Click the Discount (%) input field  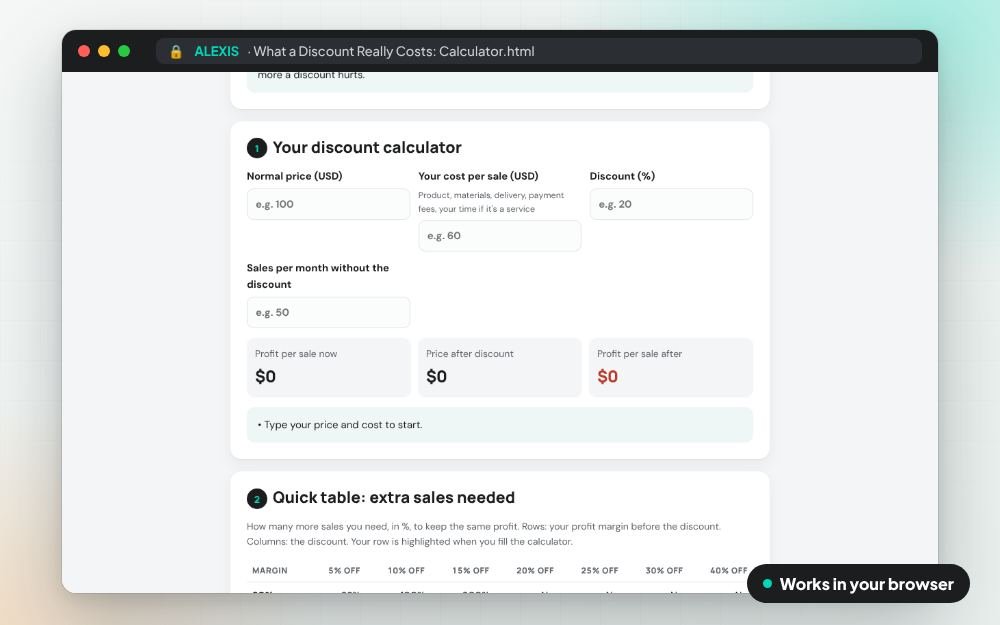pos(671,204)
